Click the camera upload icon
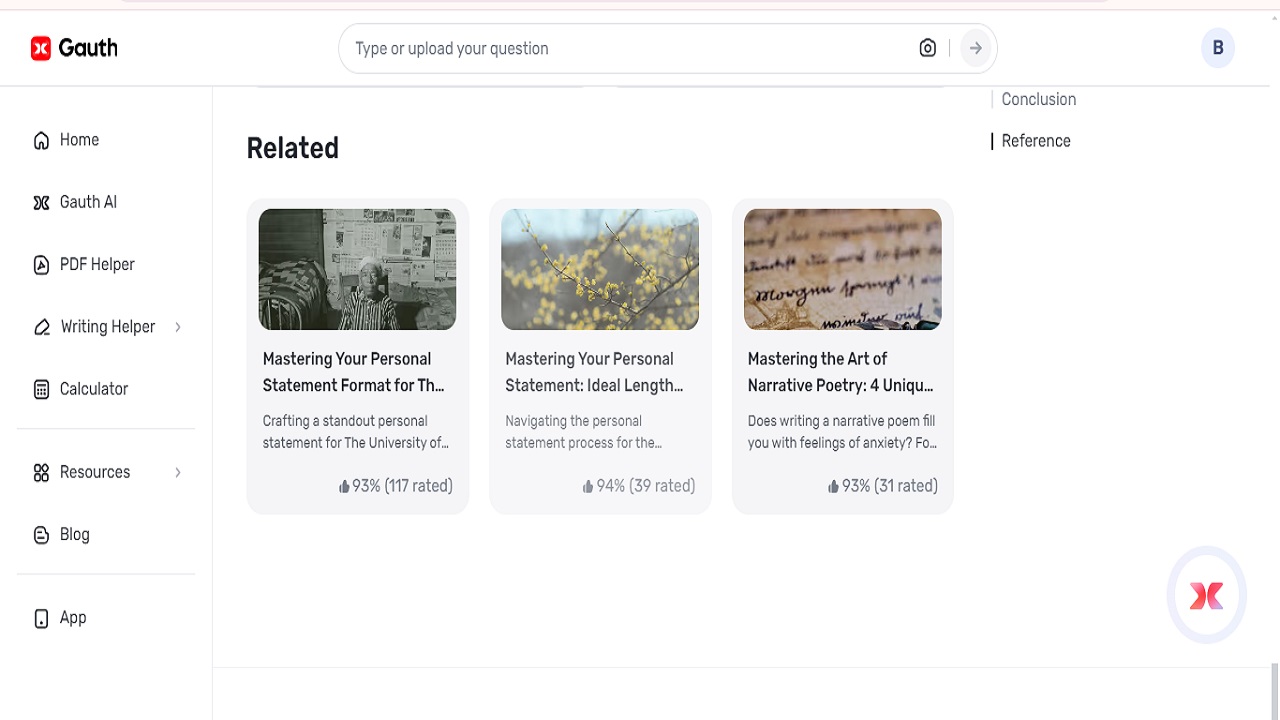1280x720 pixels. (x=928, y=48)
